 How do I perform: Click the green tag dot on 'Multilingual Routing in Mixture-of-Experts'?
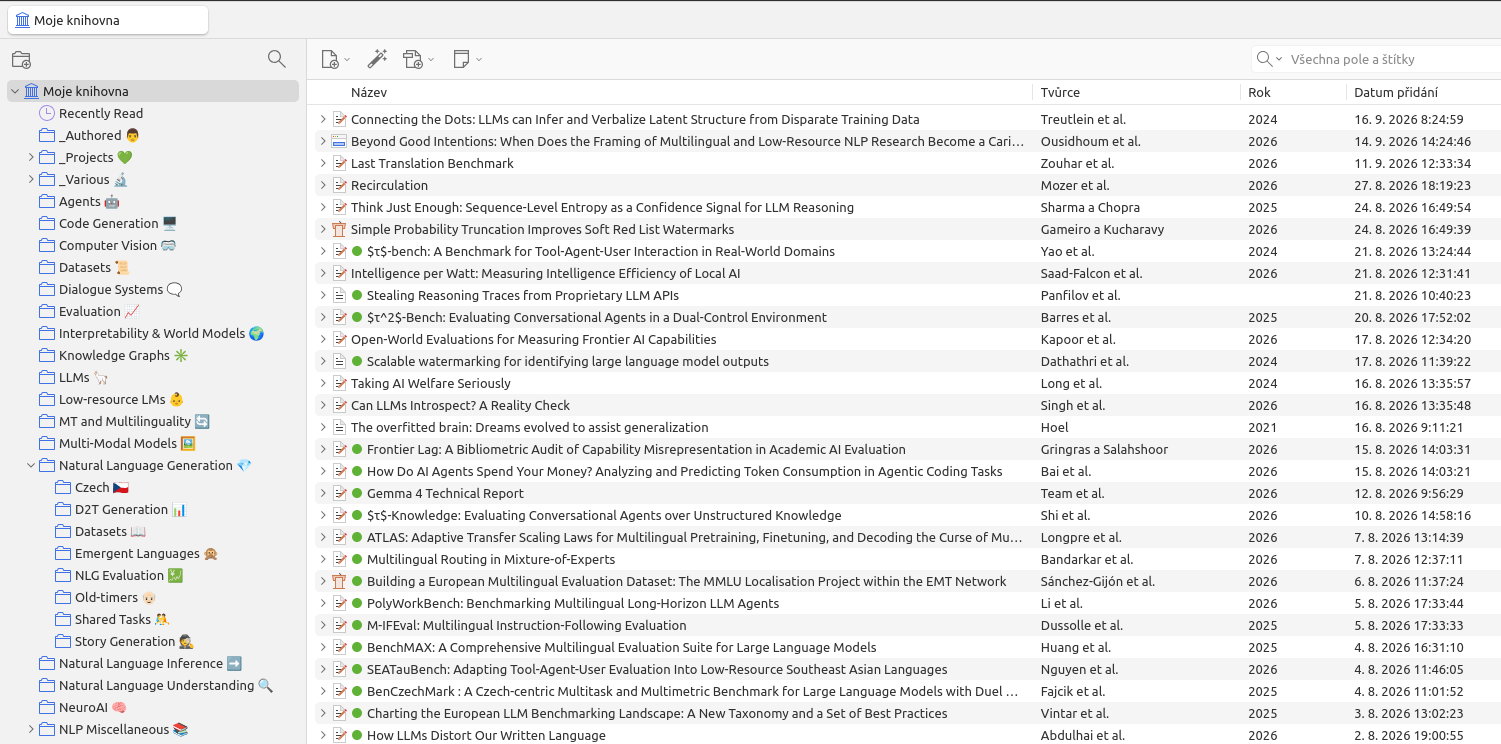point(356,559)
